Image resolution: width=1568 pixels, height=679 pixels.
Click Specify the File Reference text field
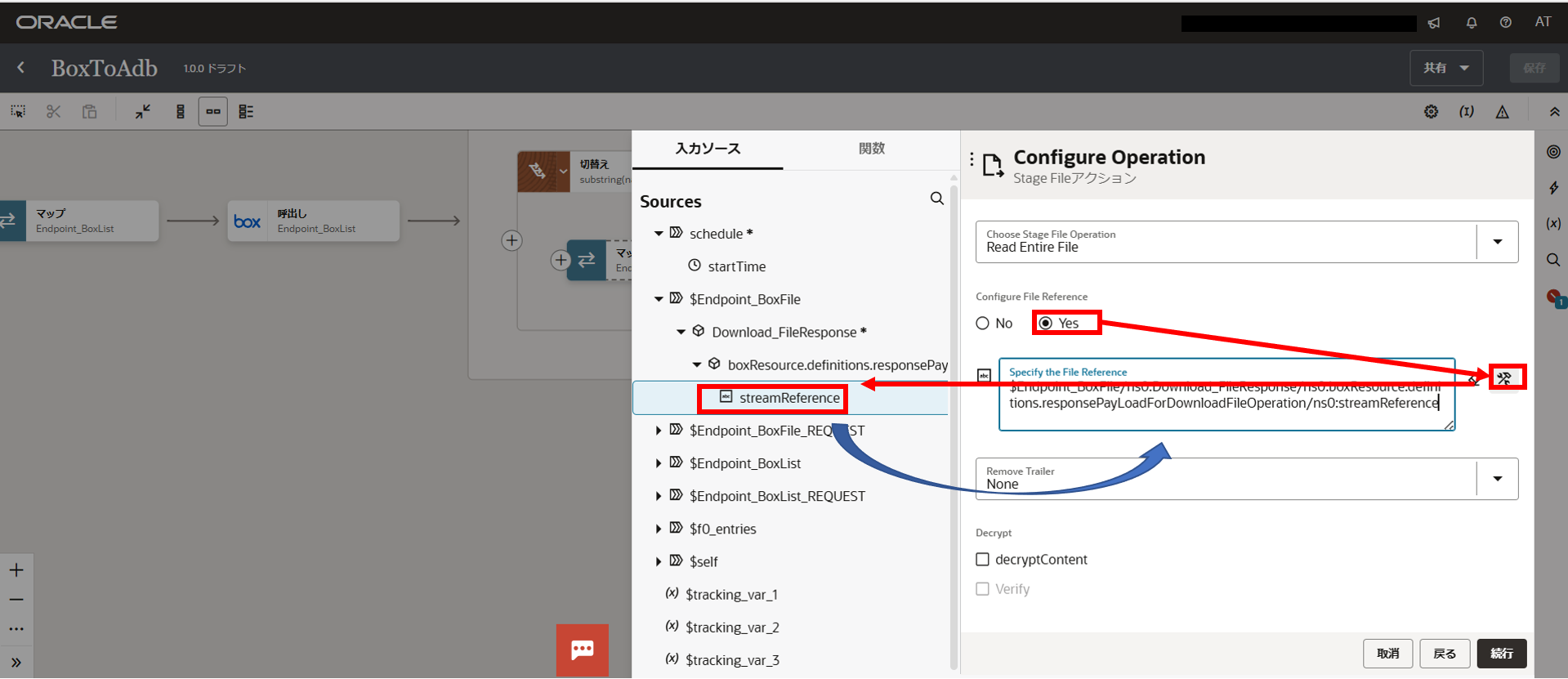pos(1226,395)
